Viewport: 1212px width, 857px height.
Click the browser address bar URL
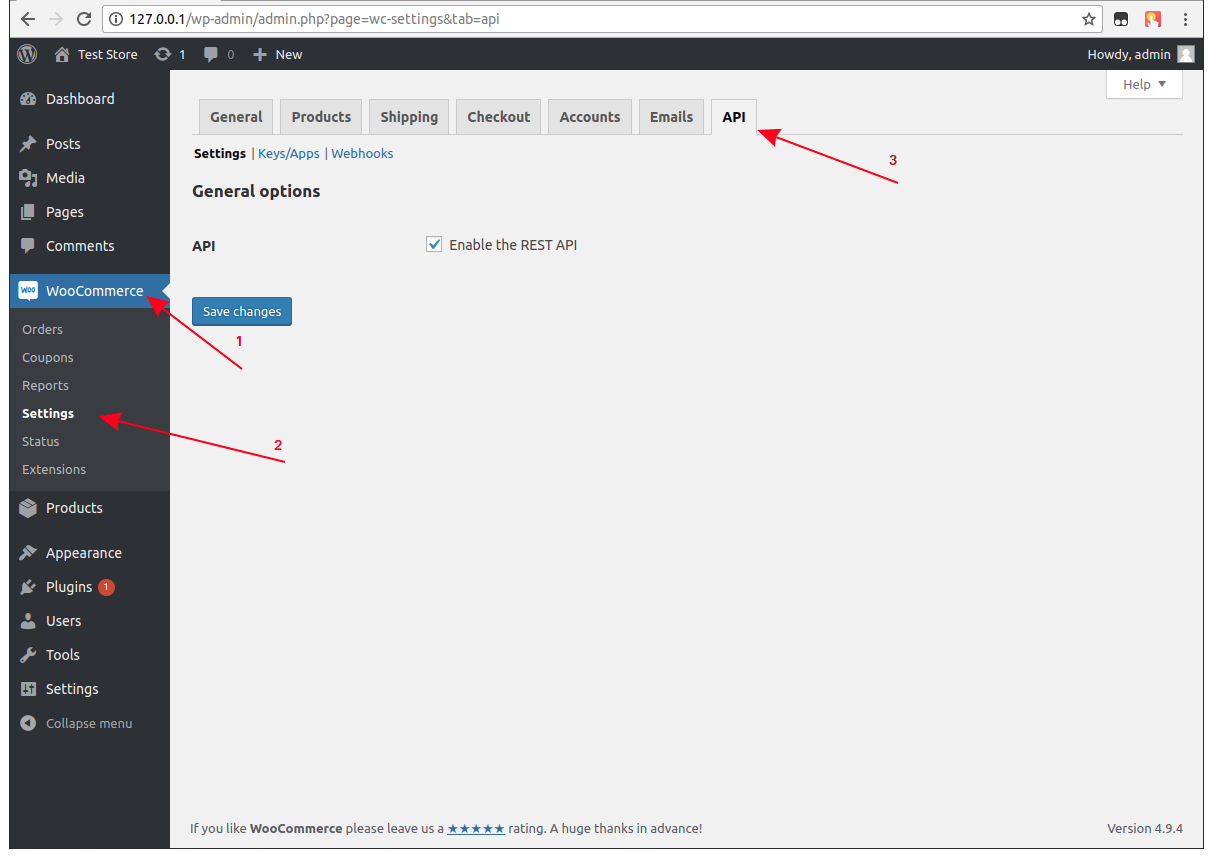[x=314, y=19]
